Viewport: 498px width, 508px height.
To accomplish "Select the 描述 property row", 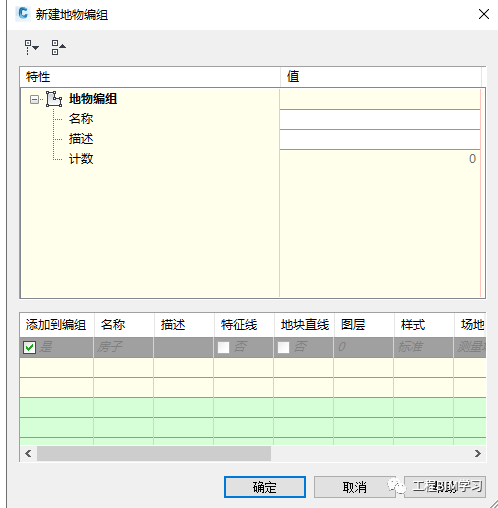I will click(x=81, y=139).
